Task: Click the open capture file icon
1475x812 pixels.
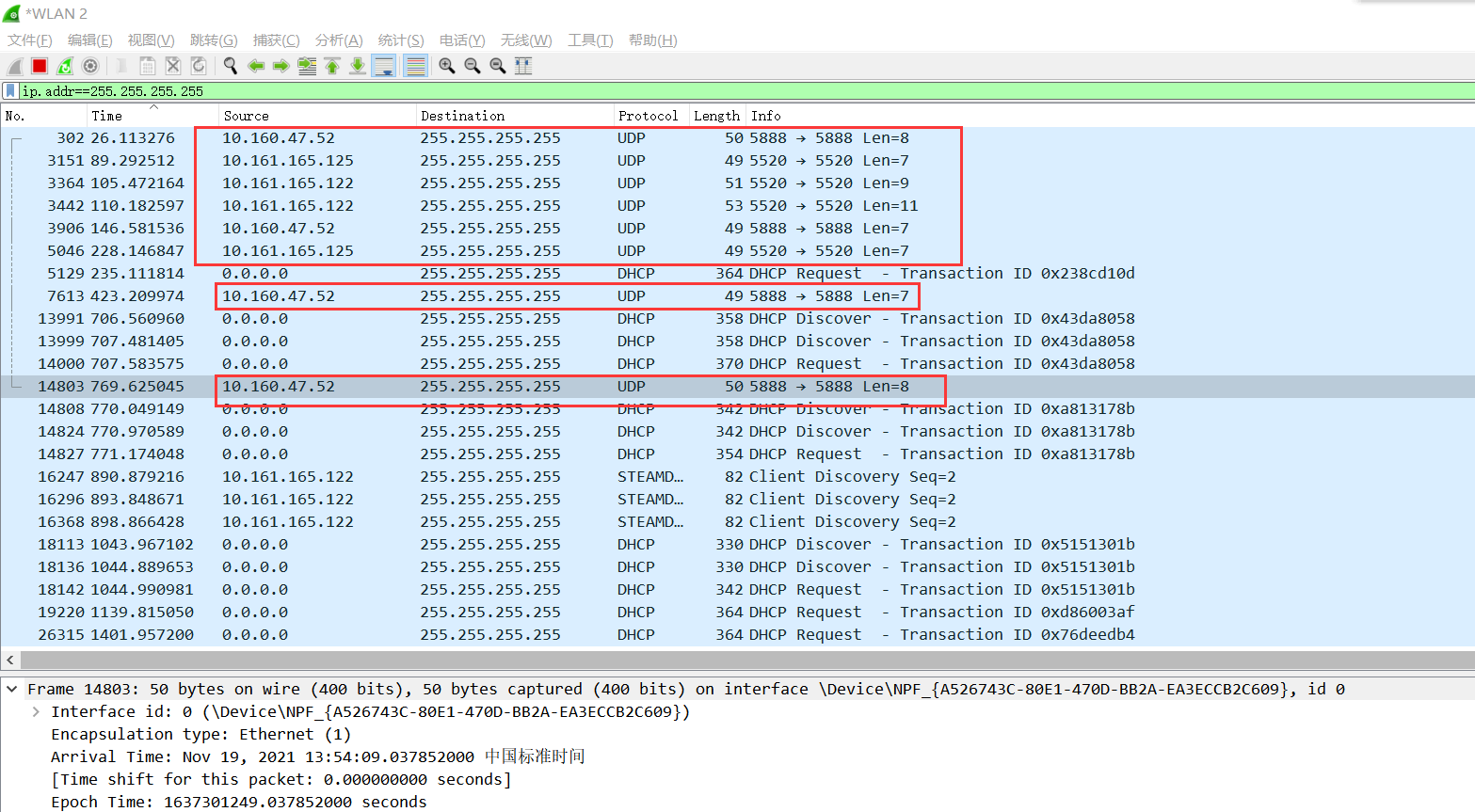Action: pyautogui.click(x=122, y=66)
